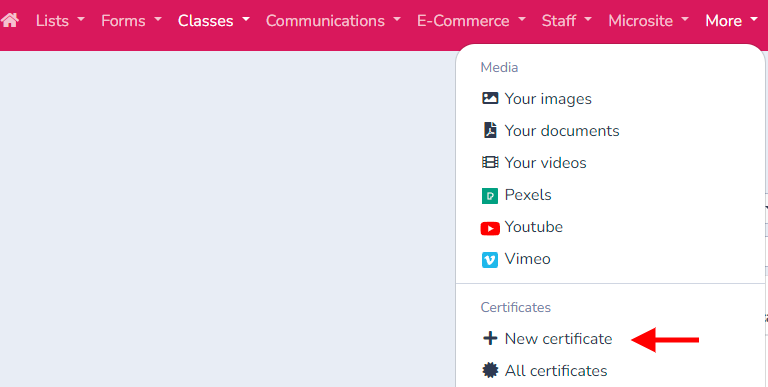Viewport: 768px width, 387px height.
Task: Expand the Microsite dropdown menu
Action: [648, 21]
